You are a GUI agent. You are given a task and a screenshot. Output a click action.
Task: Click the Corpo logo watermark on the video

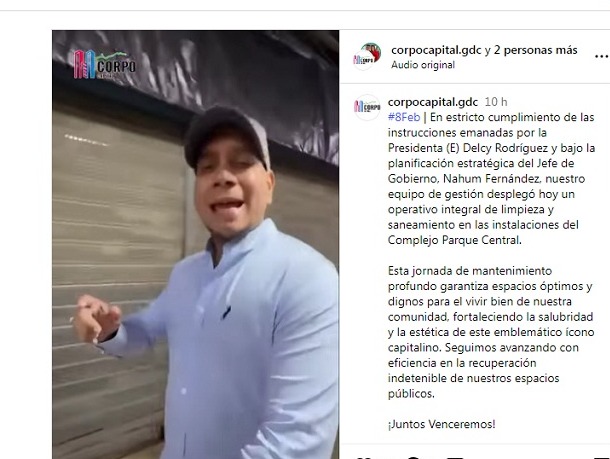tap(105, 65)
